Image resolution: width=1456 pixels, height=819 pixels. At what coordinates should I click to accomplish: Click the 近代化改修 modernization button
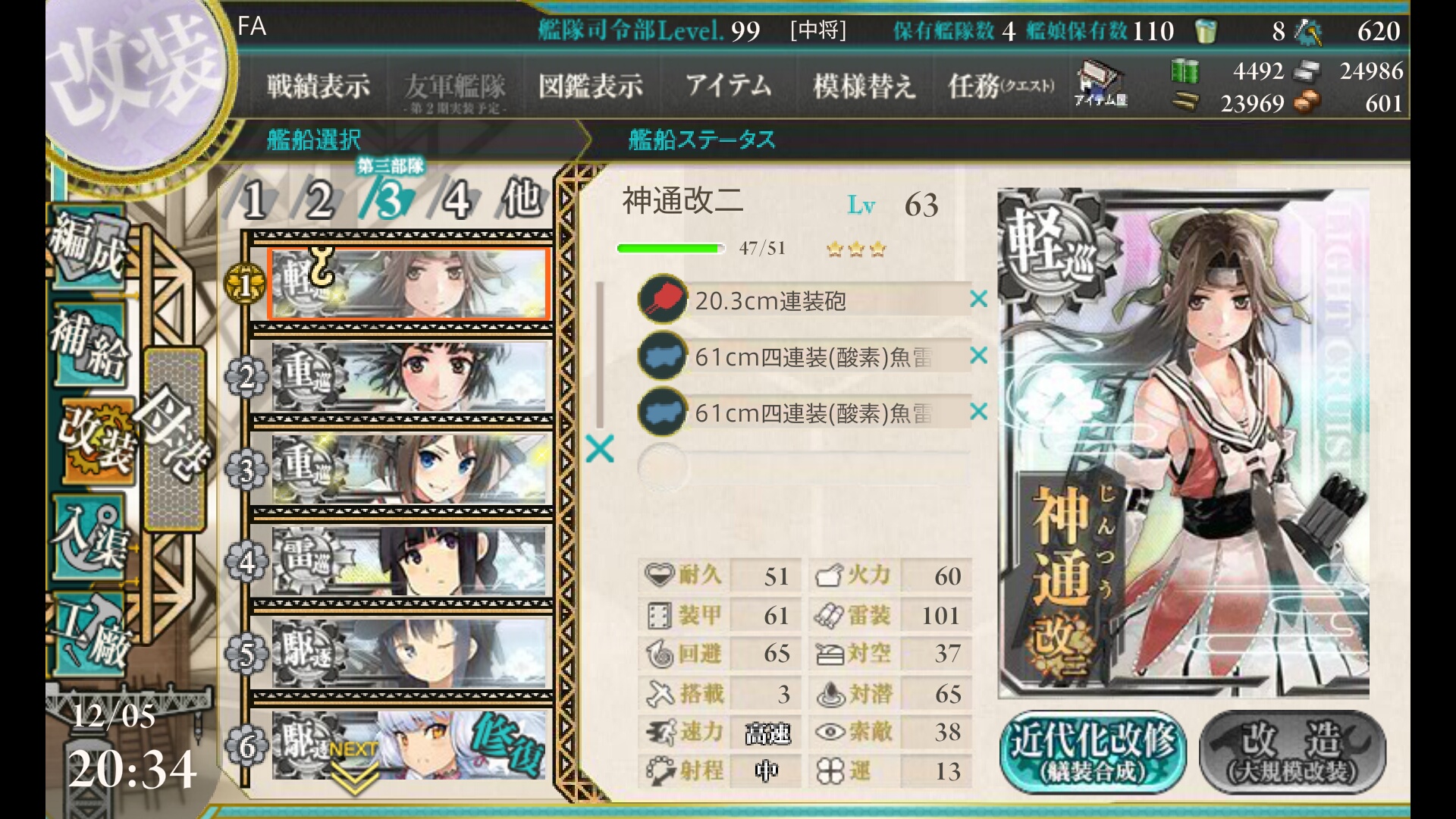click(1093, 751)
